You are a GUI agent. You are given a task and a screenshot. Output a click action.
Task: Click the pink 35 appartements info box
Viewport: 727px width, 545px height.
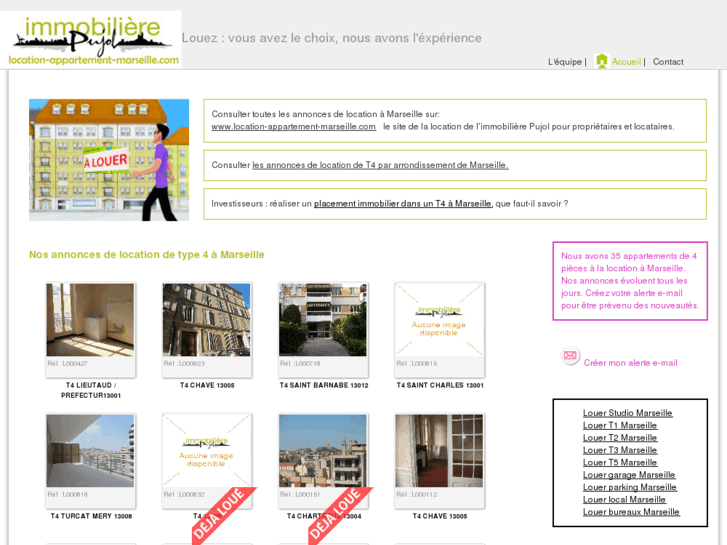pos(630,281)
